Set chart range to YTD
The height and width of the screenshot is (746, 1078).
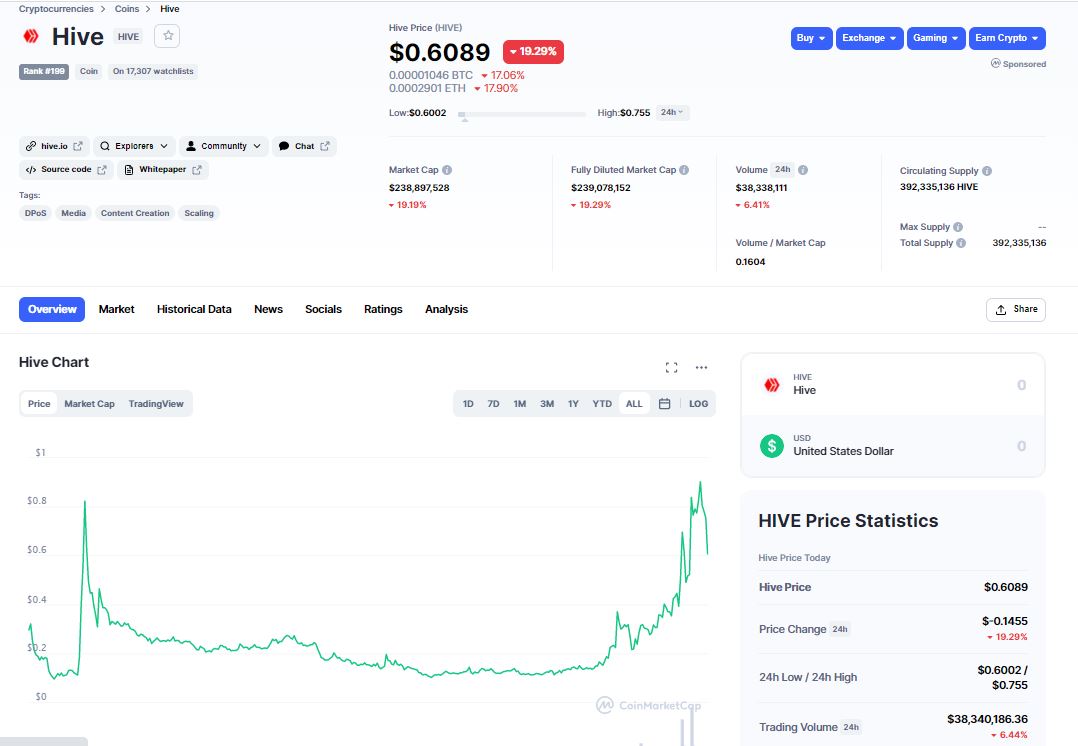[x=602, y=404]
